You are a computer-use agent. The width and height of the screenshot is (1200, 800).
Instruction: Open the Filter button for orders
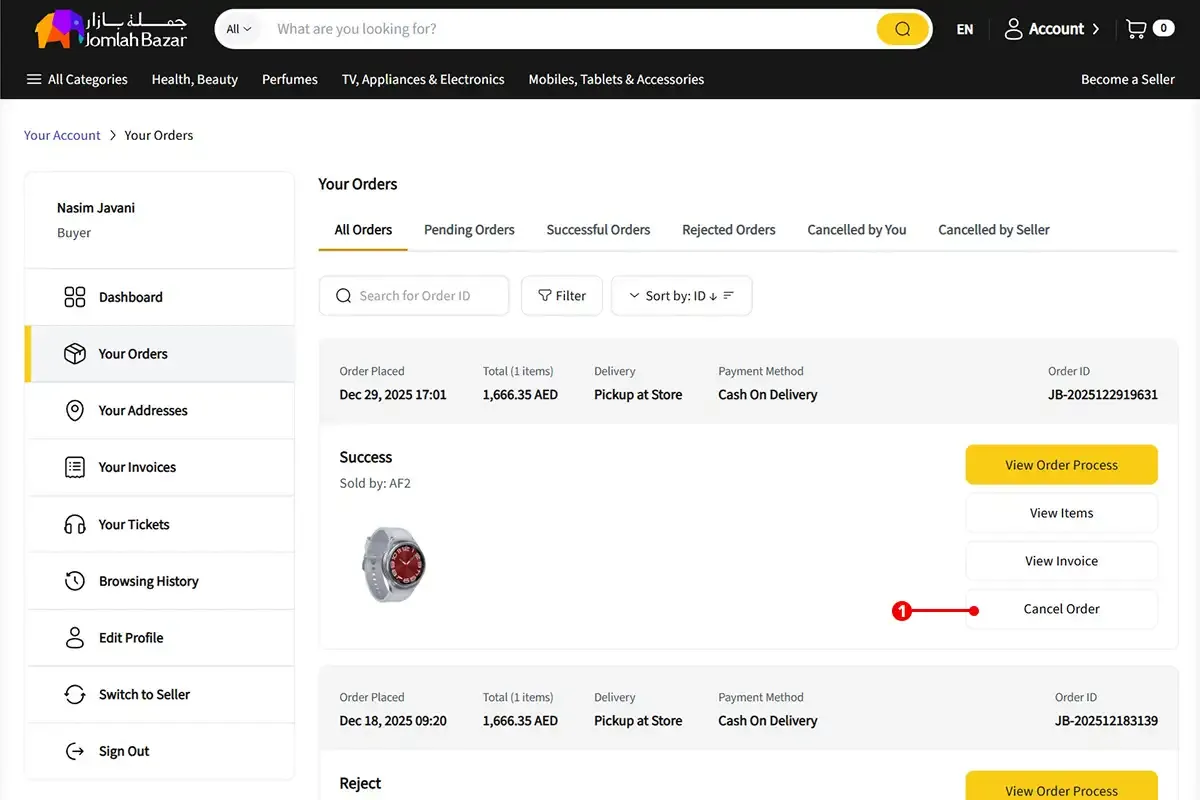(561, 296)
